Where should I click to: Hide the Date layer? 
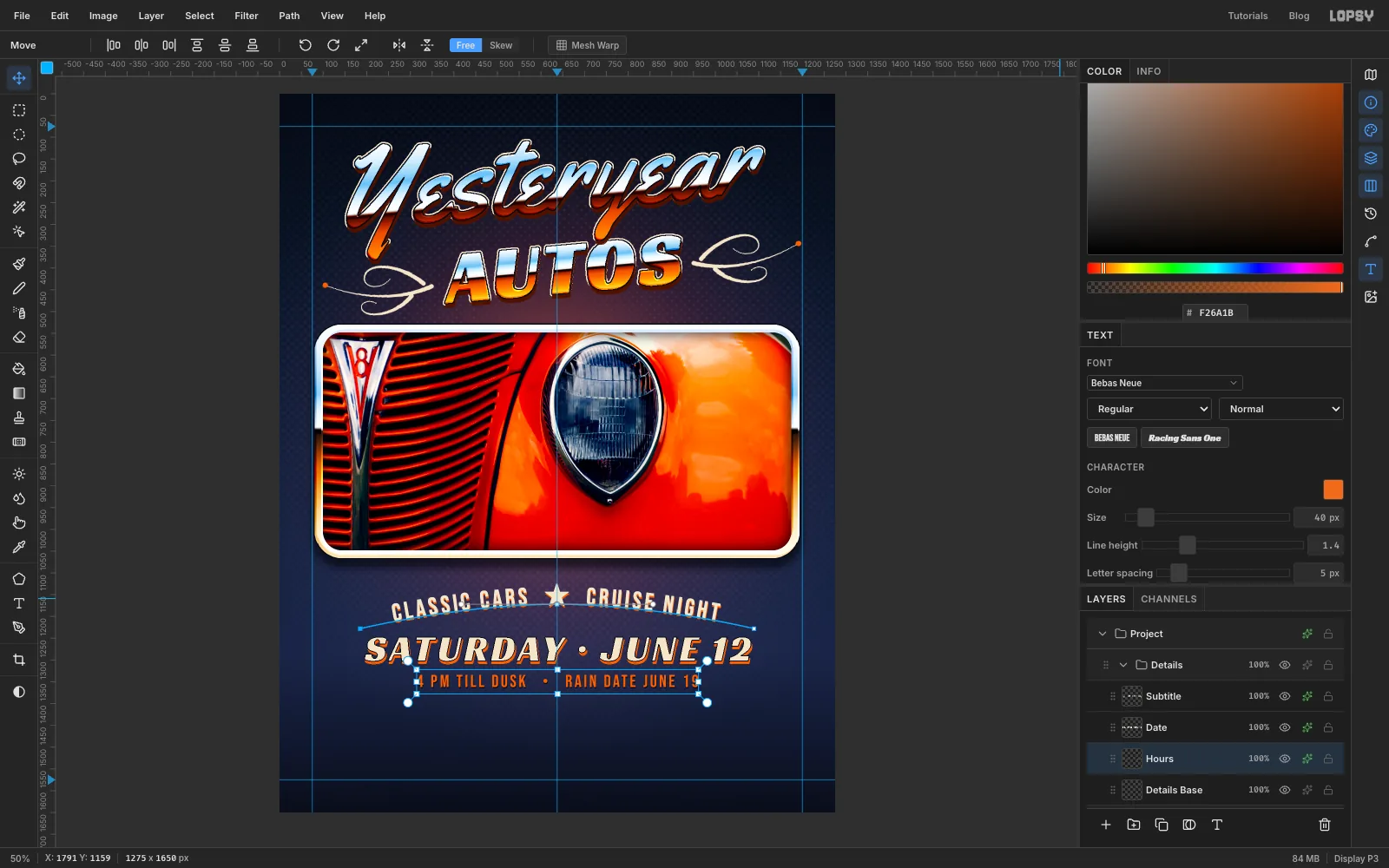click(1285, 727)
